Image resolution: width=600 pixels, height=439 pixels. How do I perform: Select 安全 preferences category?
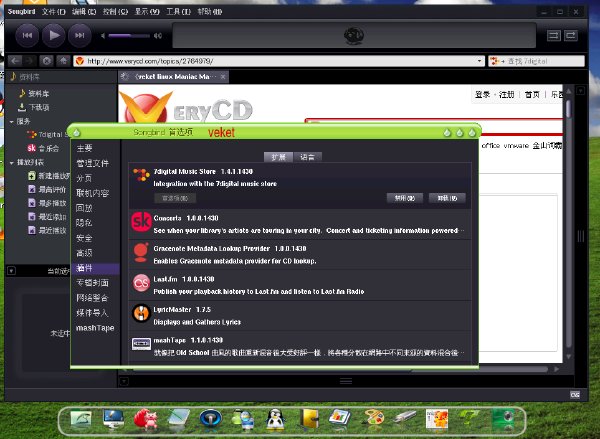click(x=84, y=238)
